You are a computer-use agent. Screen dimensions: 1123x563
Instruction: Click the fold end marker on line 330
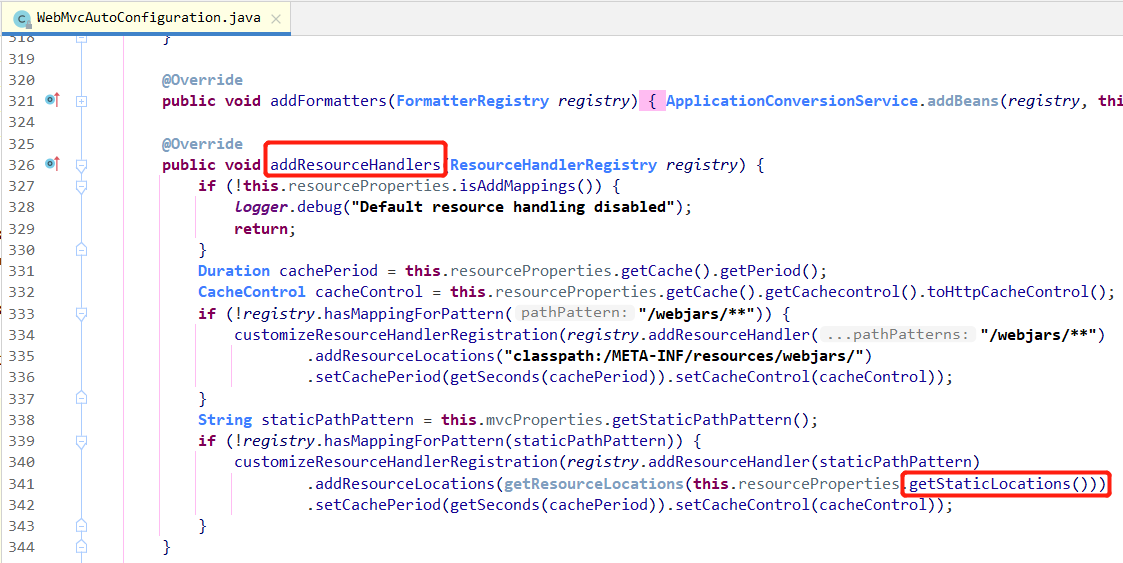coord(82,250)
